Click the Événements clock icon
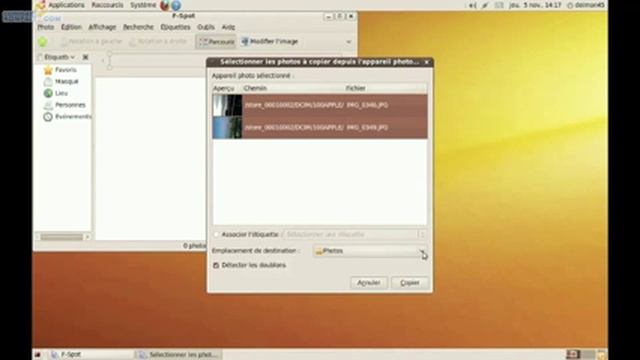640x360 pixels. point(48,117)
